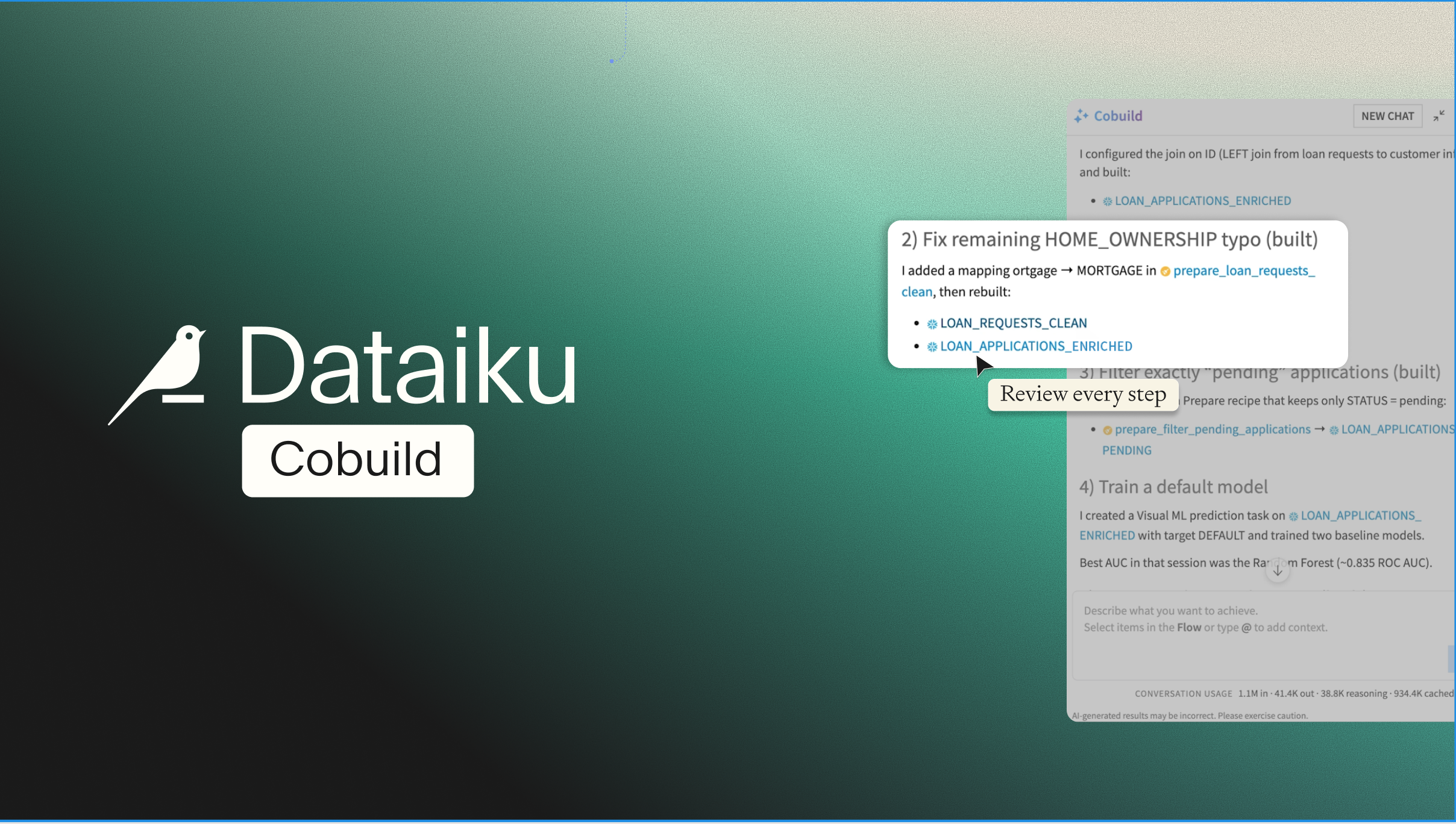Open LOAN_APPLICATIONS_ENRICHED in the HOME_OWNERSHIP typo step
This screenshot has height=824, width=1456.
[x=1029, y=346]
